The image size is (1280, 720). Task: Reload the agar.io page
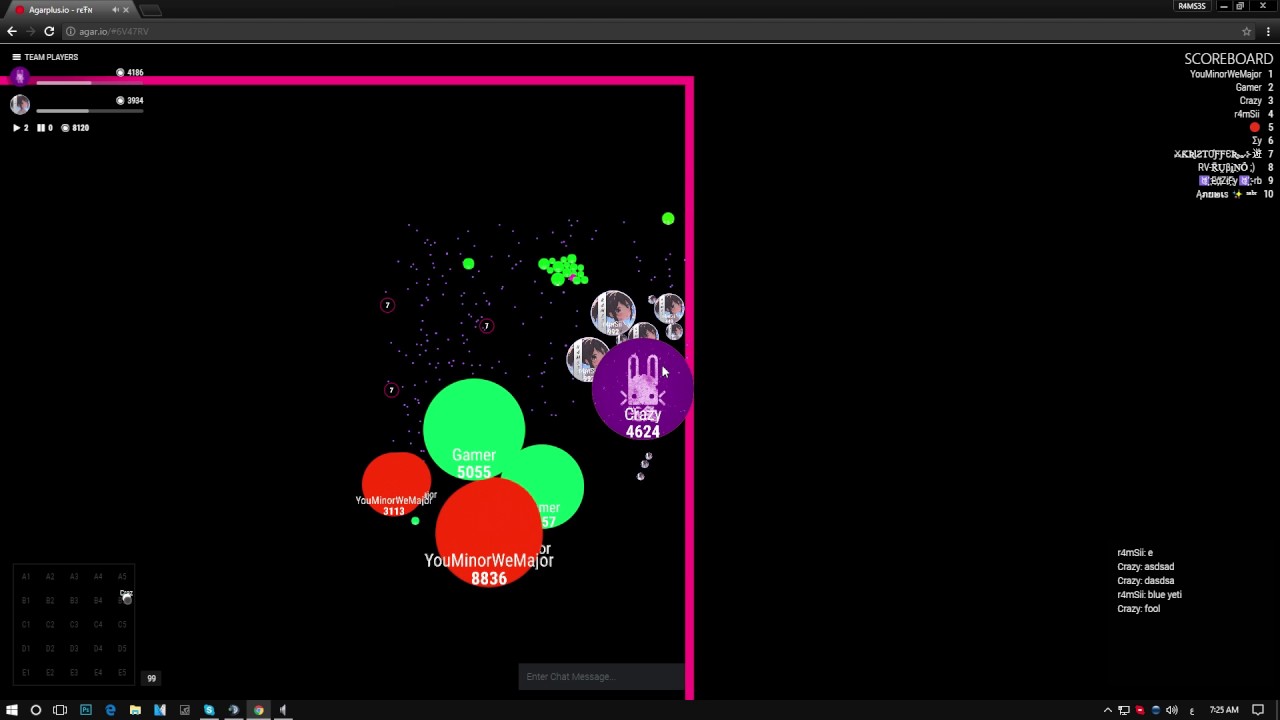[48, 31]
